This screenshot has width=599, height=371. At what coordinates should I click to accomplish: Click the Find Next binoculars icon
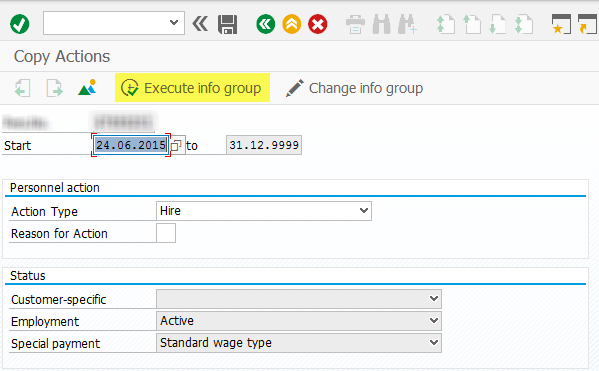point(407,24)
